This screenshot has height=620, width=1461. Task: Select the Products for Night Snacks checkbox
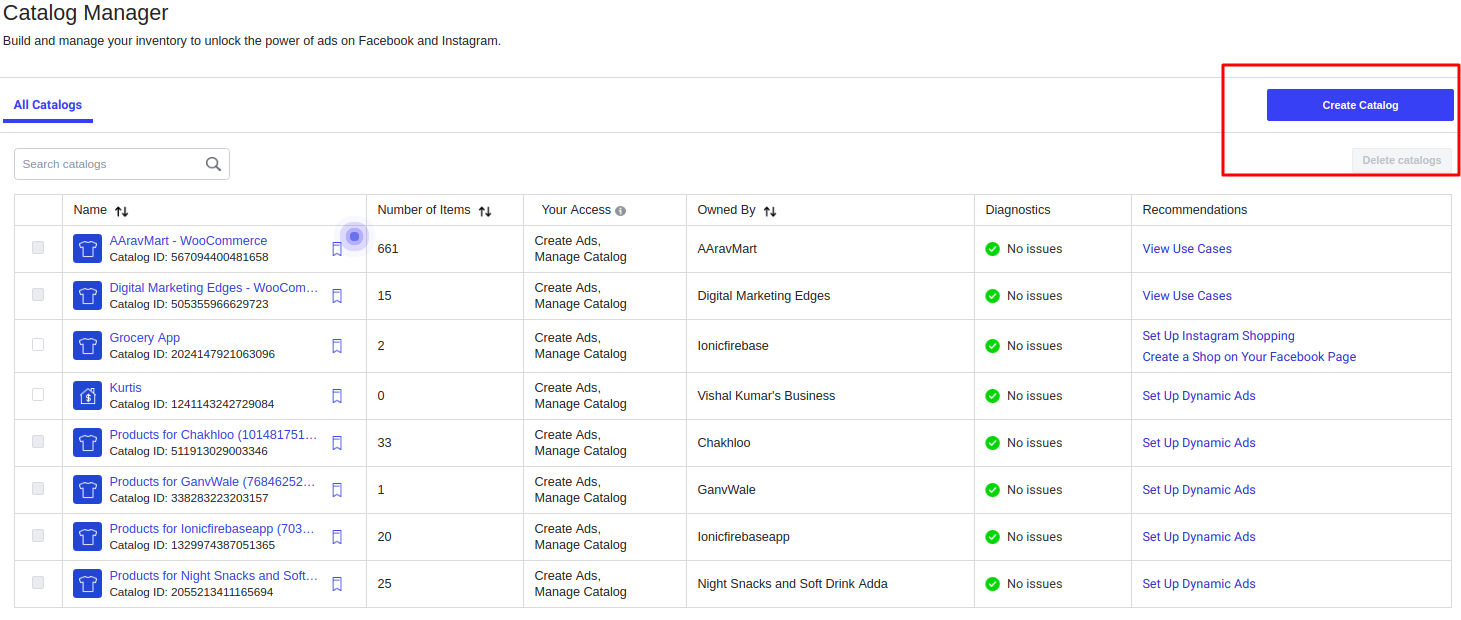[x=38, y=582]
